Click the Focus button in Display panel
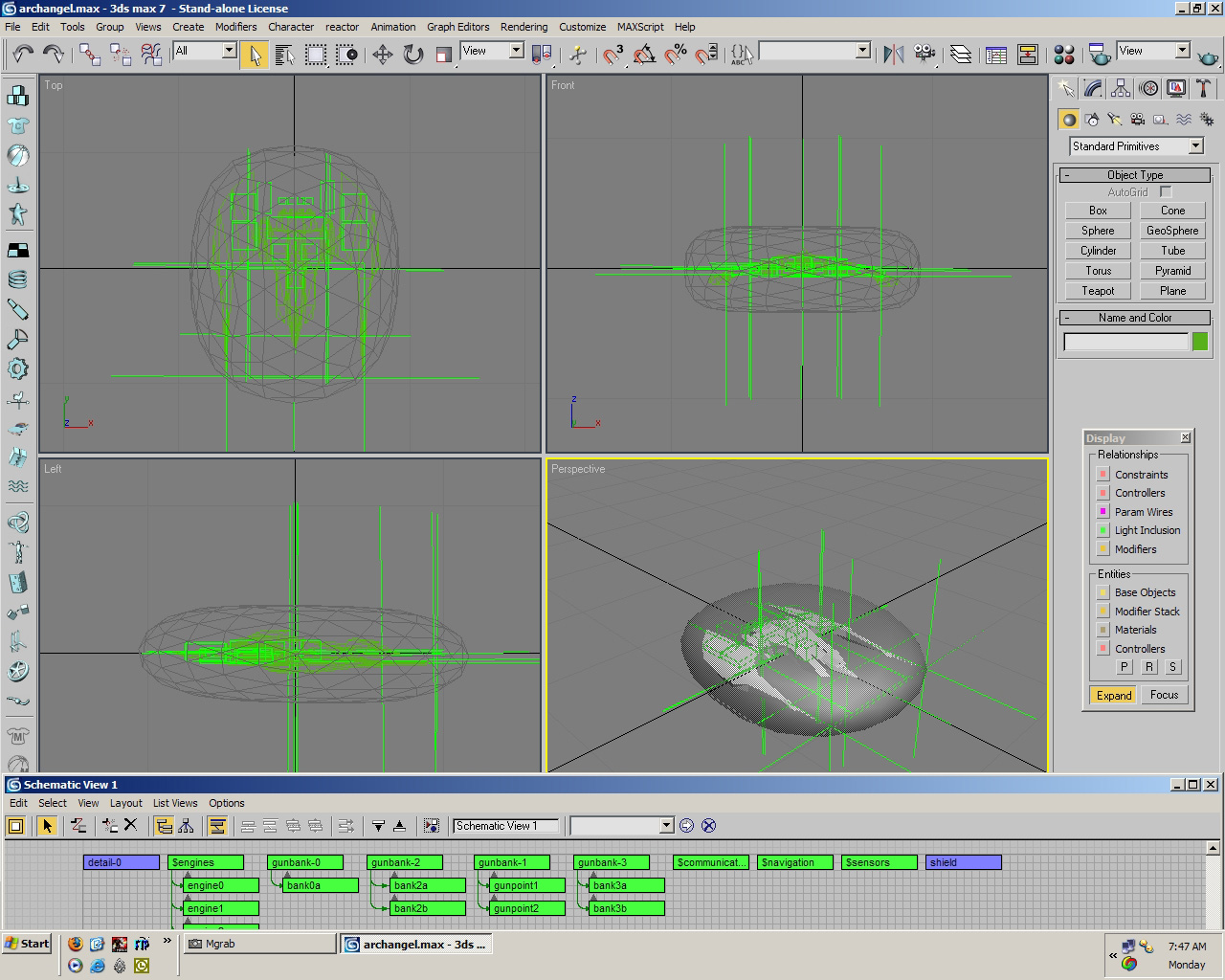This screenshot has height=980, width=1225. click(1165, 695)
